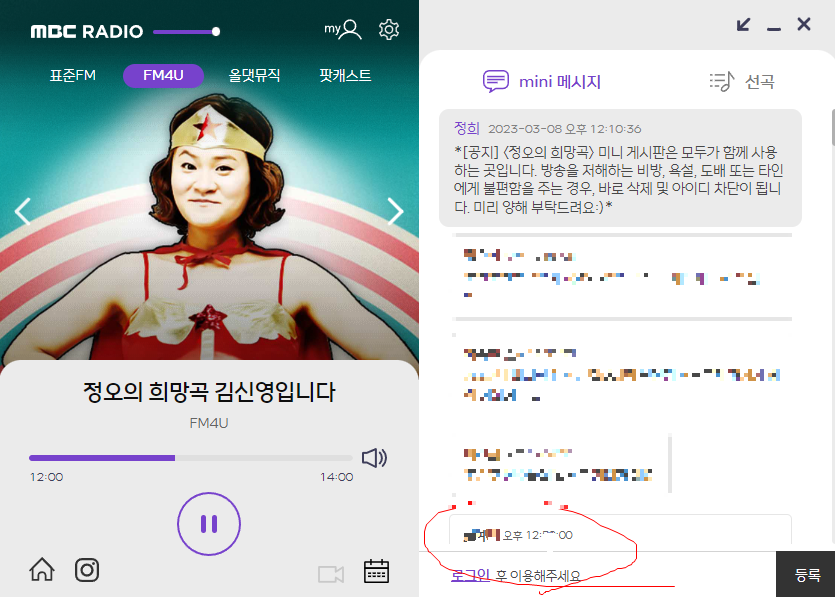The image size is (835, 597).
Task: Go to home via house icon
Action: pos(42,569)
